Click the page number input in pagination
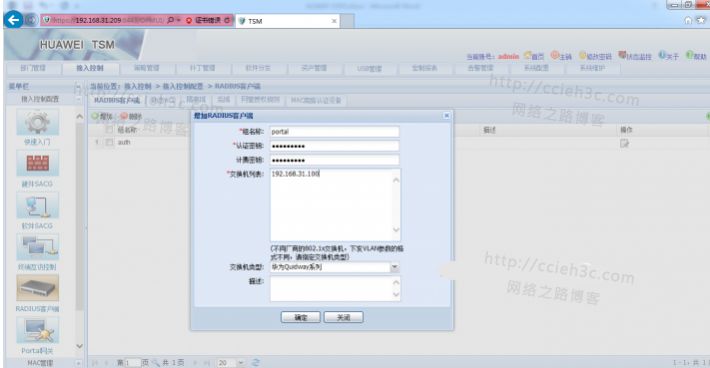The width and height of the screenshot is (710, 368). point(132,363)
